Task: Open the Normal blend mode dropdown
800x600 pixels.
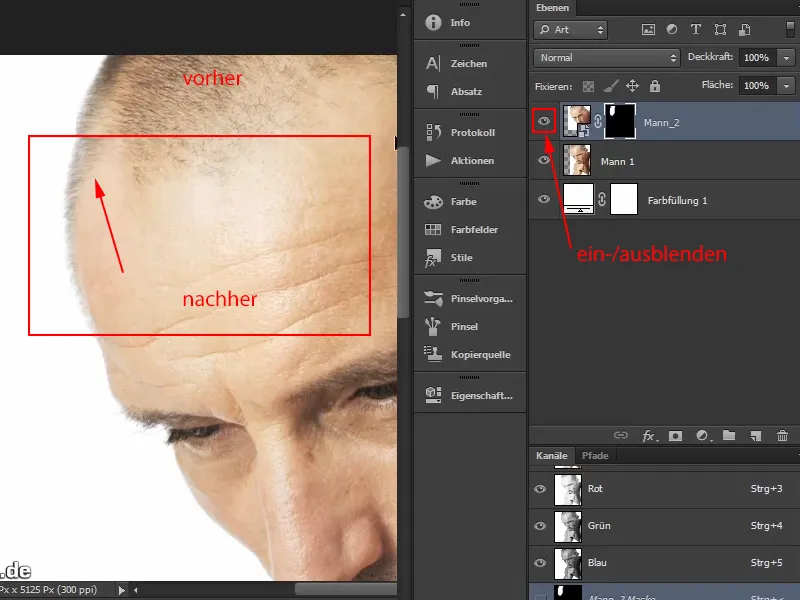Action: click(x=607, y=58)
